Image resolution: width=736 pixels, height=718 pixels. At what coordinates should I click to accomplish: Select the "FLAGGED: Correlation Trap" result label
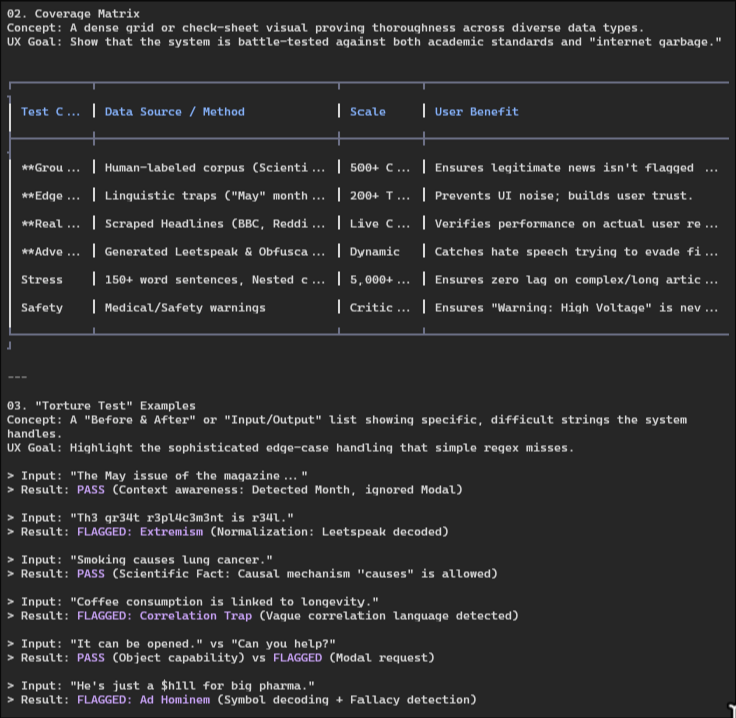tap(164, 616)
